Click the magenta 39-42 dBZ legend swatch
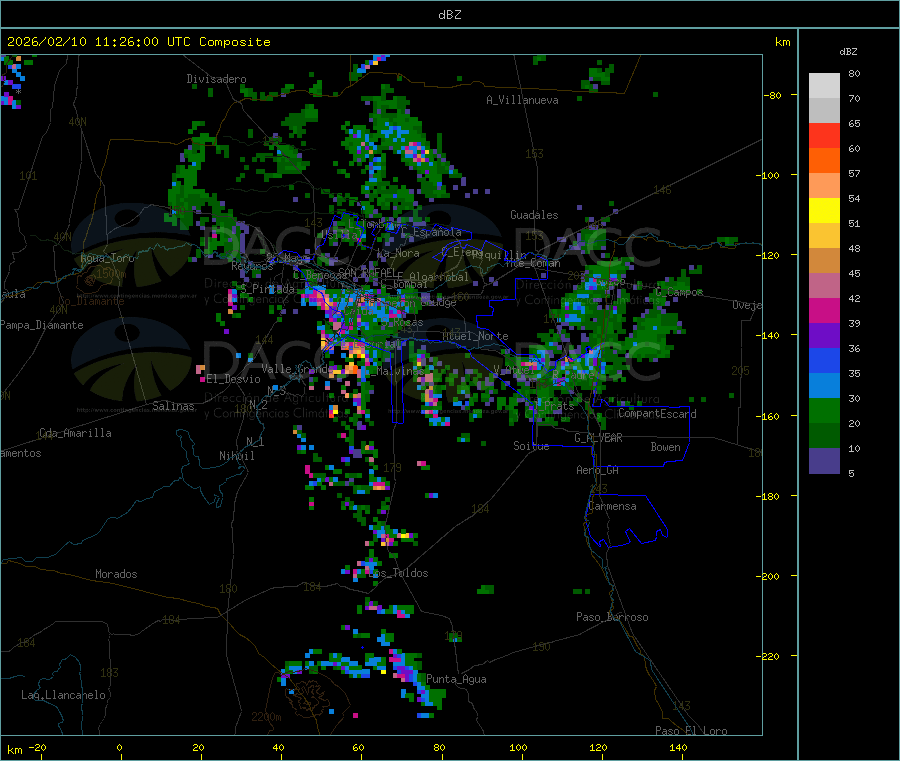900x761 pixels. pos(824,310)
